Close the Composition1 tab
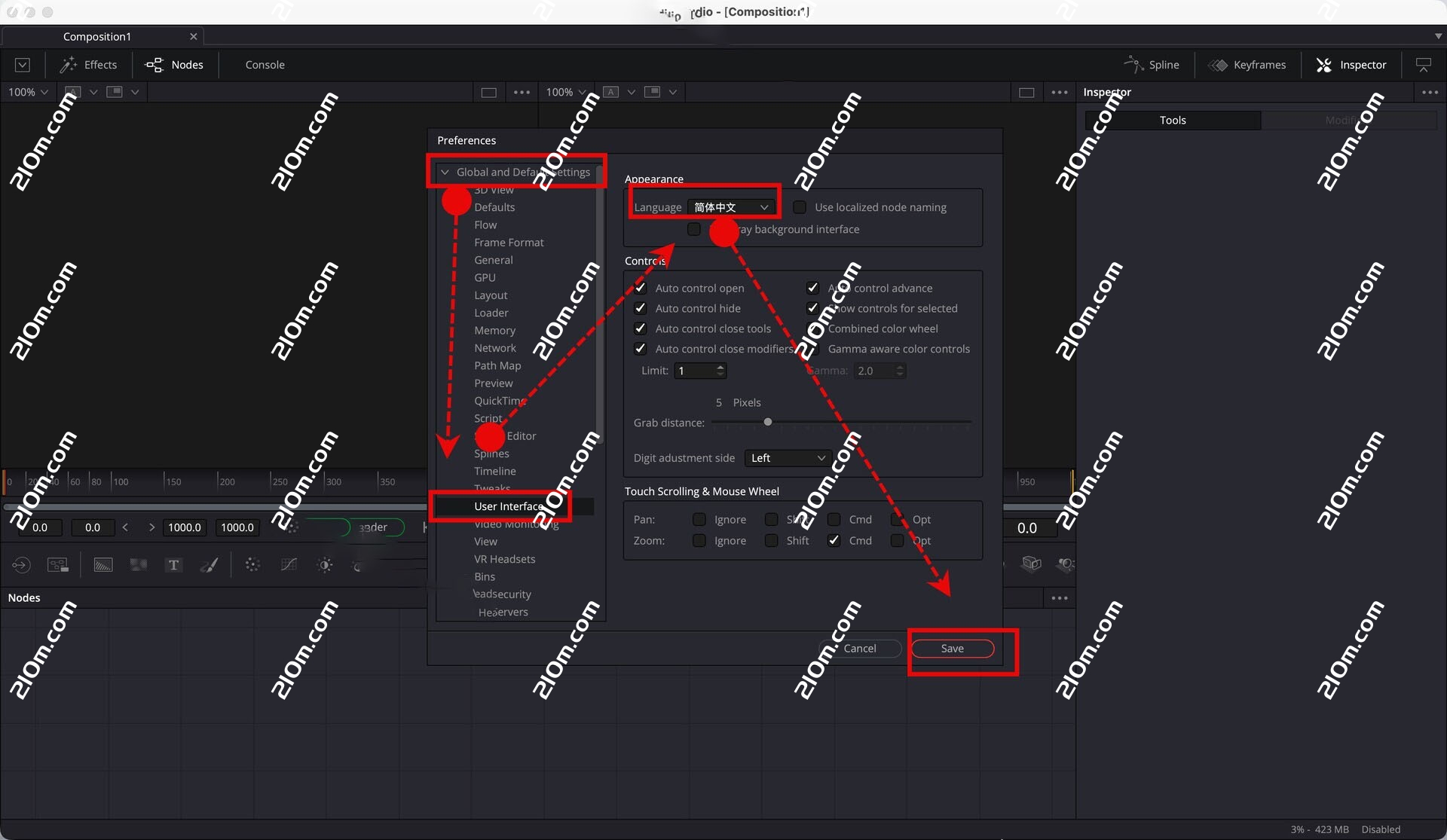The width and height of the screenshot is (1447, 840). (194, 36)
